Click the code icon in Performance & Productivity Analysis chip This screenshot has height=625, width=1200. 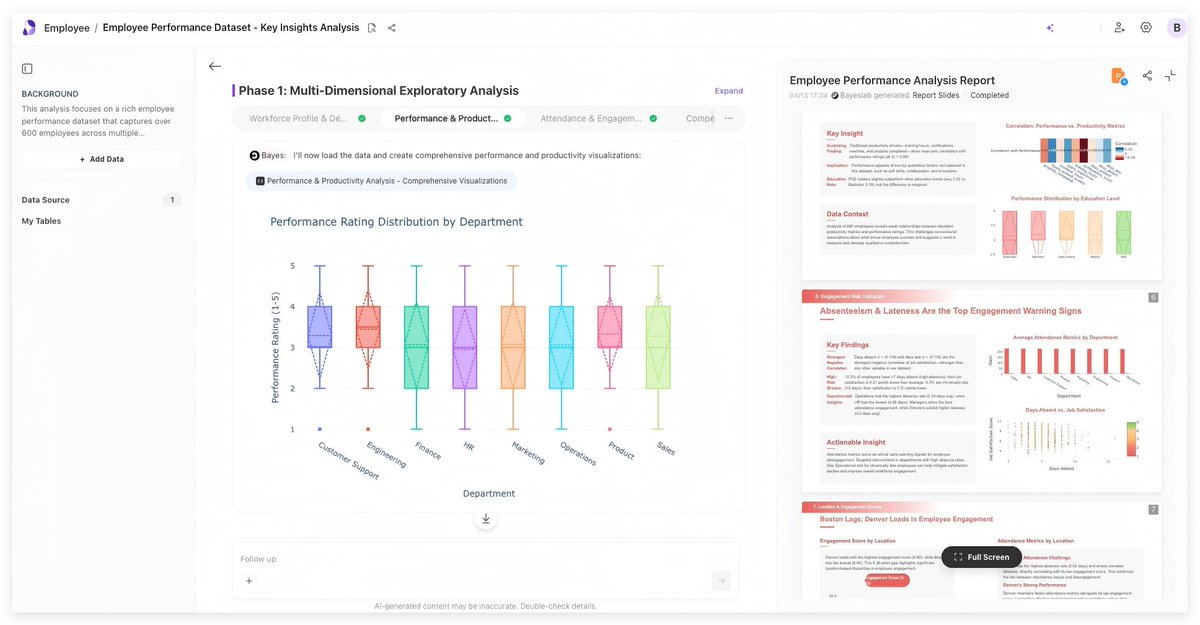260,181
